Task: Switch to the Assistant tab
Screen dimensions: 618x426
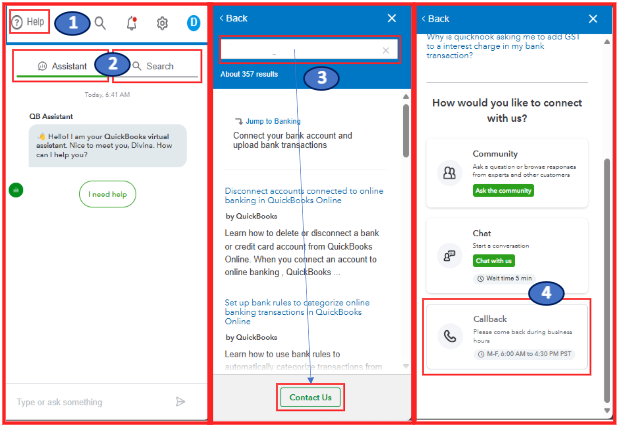Action: [x=62, y=66]
